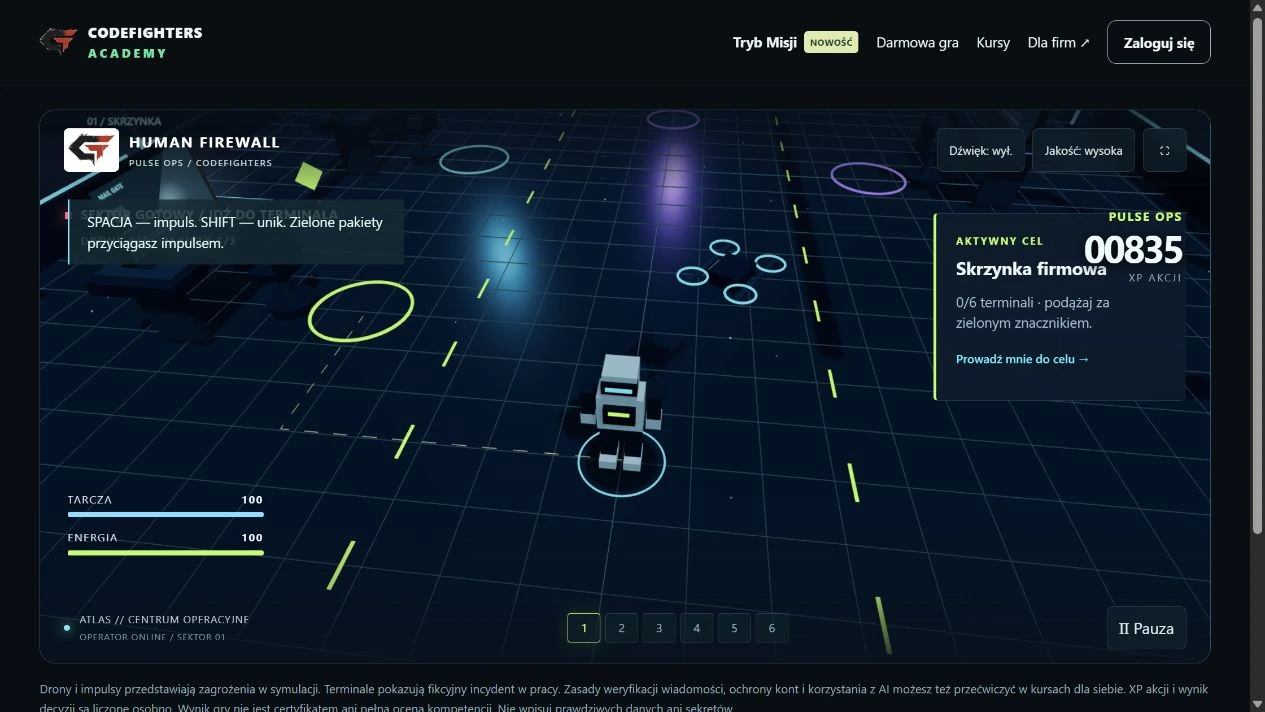Screen dimensions: 1265x712
Task: Select level 4 in the level selector
Action: click(x=697, y=628)
